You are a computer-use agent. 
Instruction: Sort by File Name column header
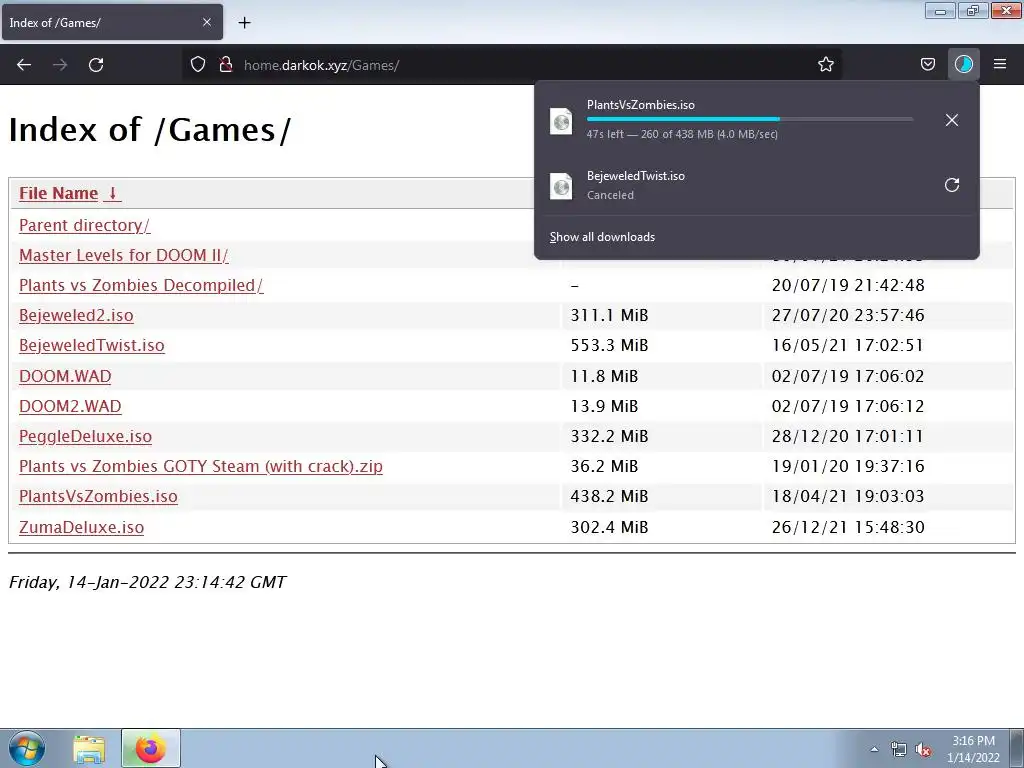tap(70, 193)
